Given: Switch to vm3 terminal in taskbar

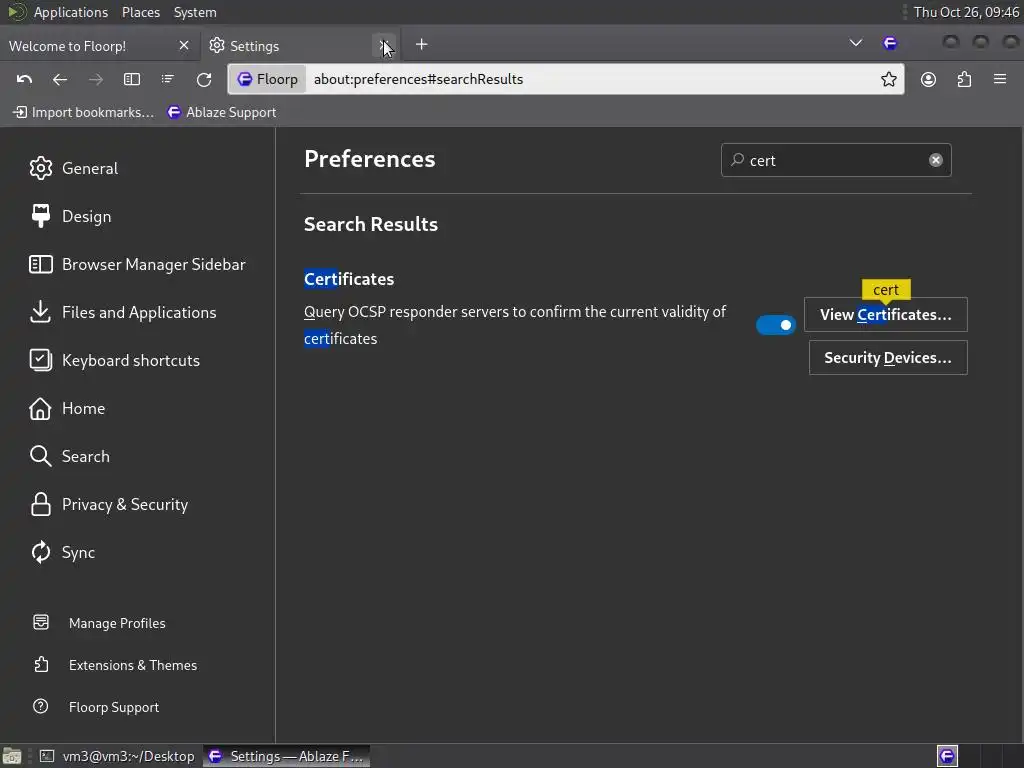Looking at the screenshot, I should [x=117, y=756].
